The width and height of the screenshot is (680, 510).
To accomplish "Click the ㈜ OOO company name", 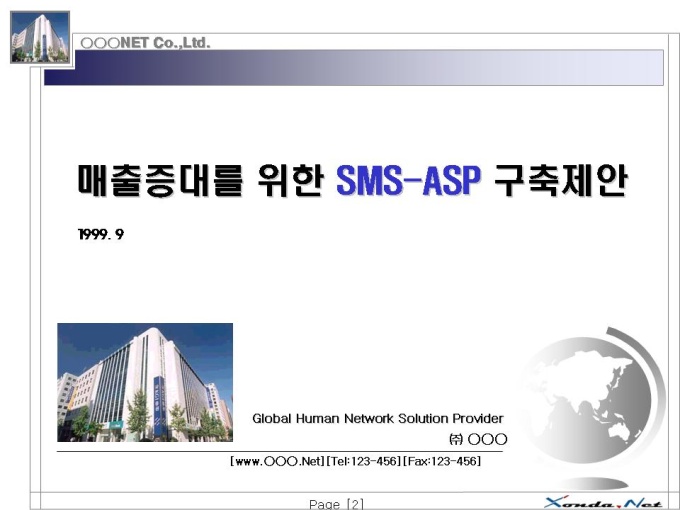I will (478, 439).
